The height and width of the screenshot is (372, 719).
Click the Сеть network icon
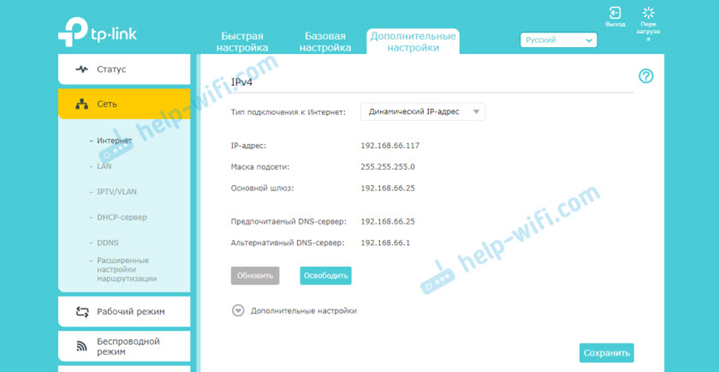pyautogui.click(x=82, y=104)
